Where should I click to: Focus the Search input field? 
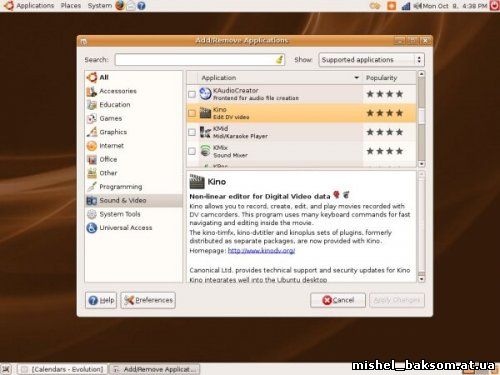click(200, 60)
